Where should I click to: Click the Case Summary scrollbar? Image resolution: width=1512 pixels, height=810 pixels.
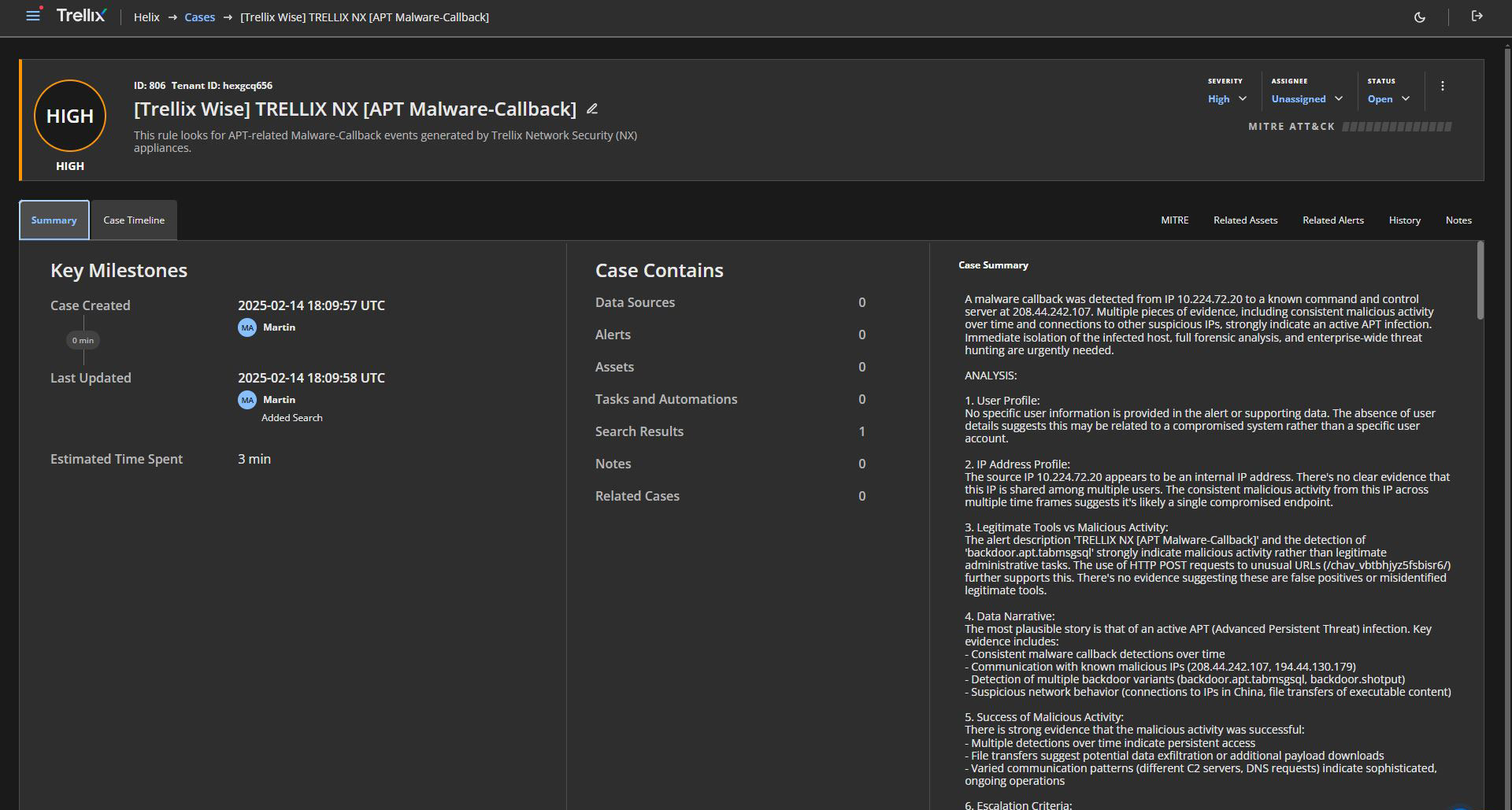[1480, 281]
